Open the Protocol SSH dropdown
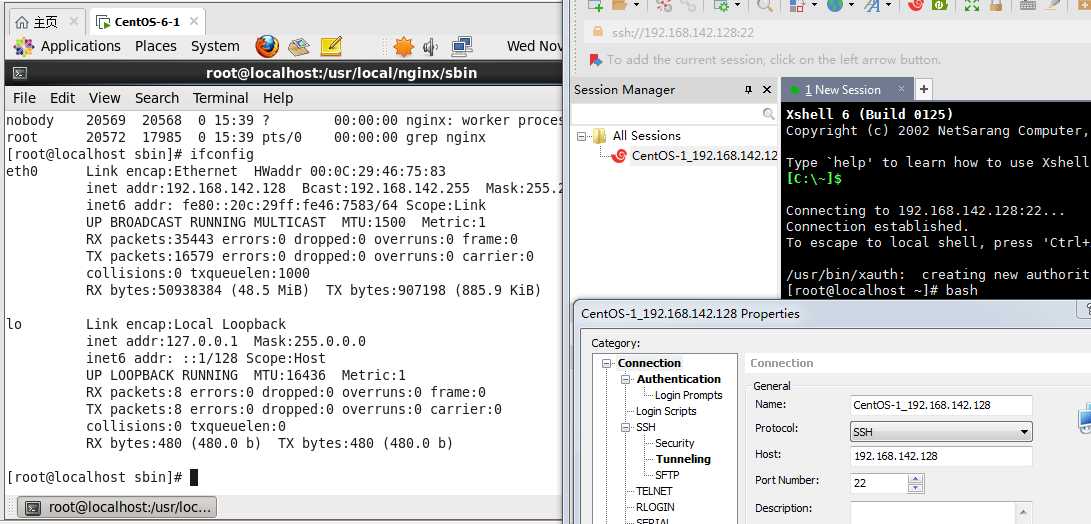This screenshot has width=1091, height=524. pyautogui.click(x=941, y=431)
